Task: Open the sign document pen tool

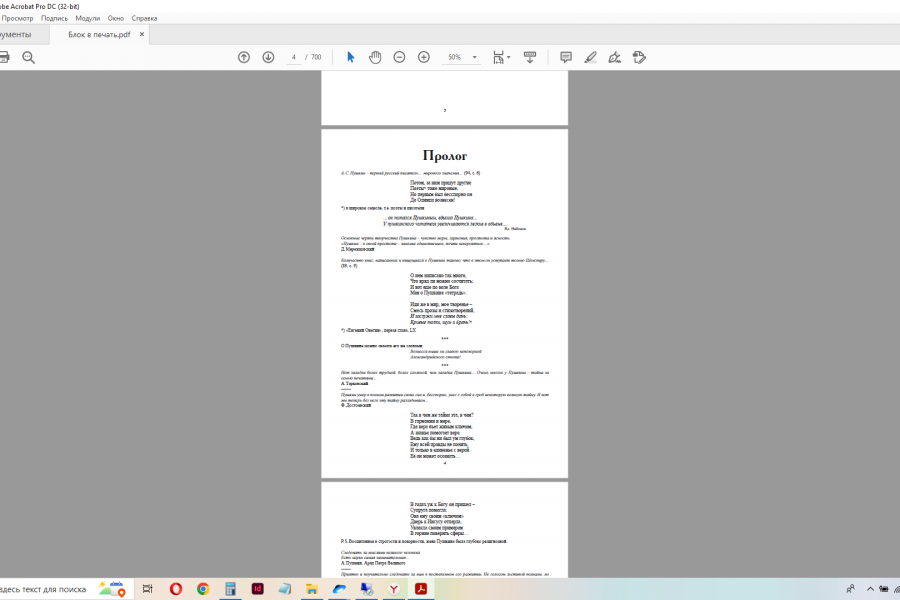Action: 615,57
